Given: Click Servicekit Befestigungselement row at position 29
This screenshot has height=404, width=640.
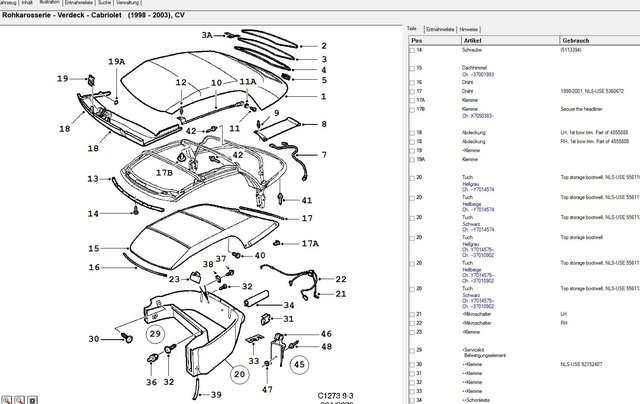Looking at the screenshot, I should coord(524,353).
